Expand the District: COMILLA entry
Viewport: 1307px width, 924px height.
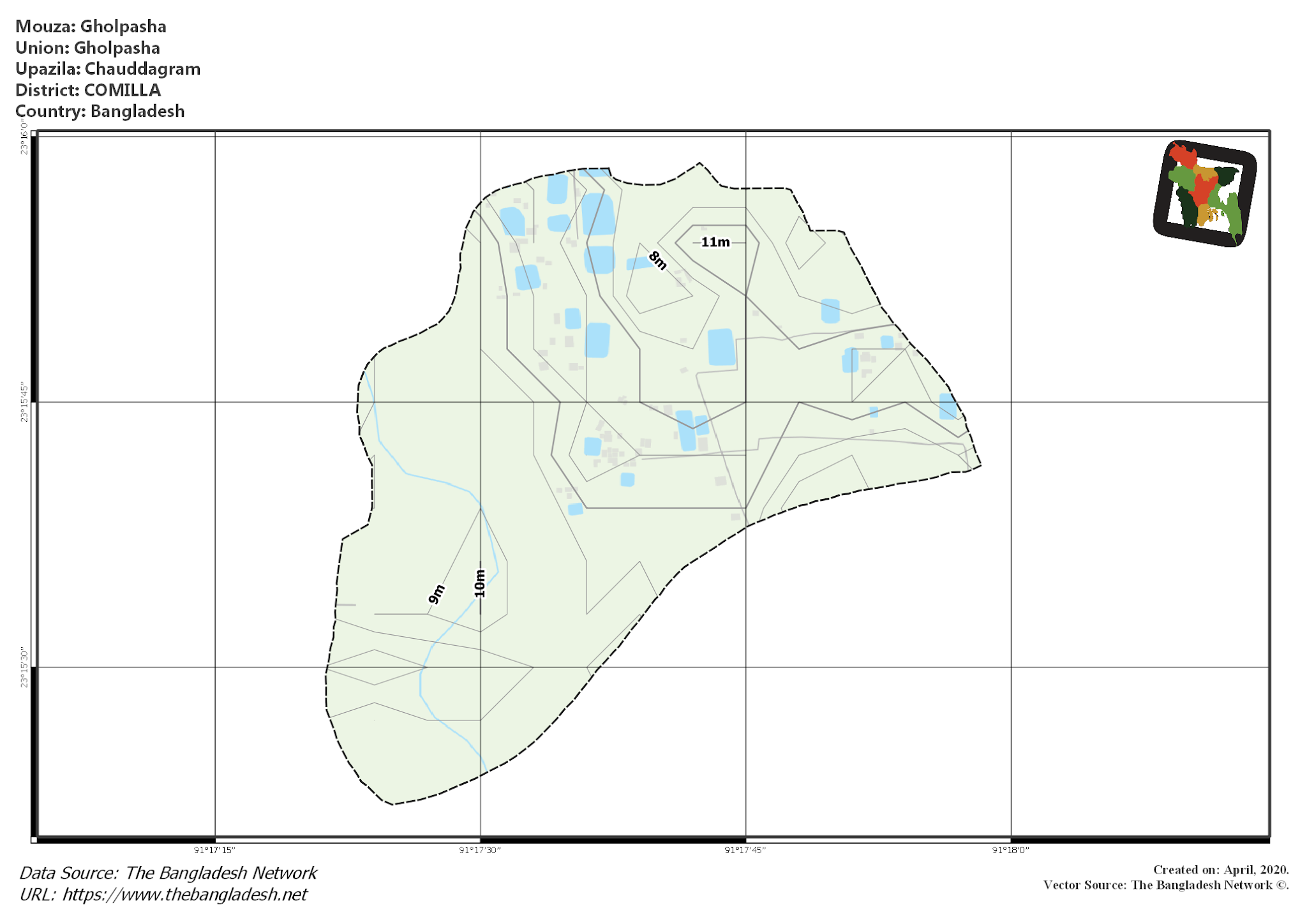point(88,91)
